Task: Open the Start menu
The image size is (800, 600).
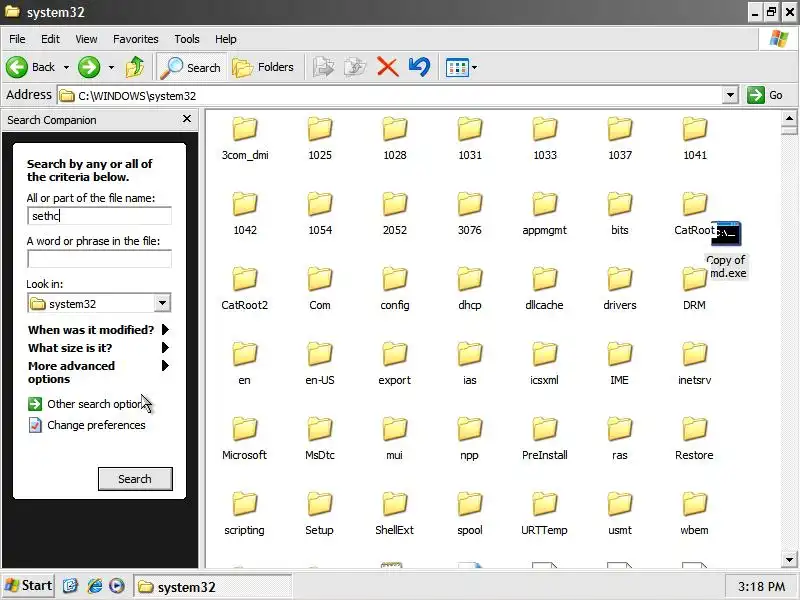Action: tap(28, 585)
